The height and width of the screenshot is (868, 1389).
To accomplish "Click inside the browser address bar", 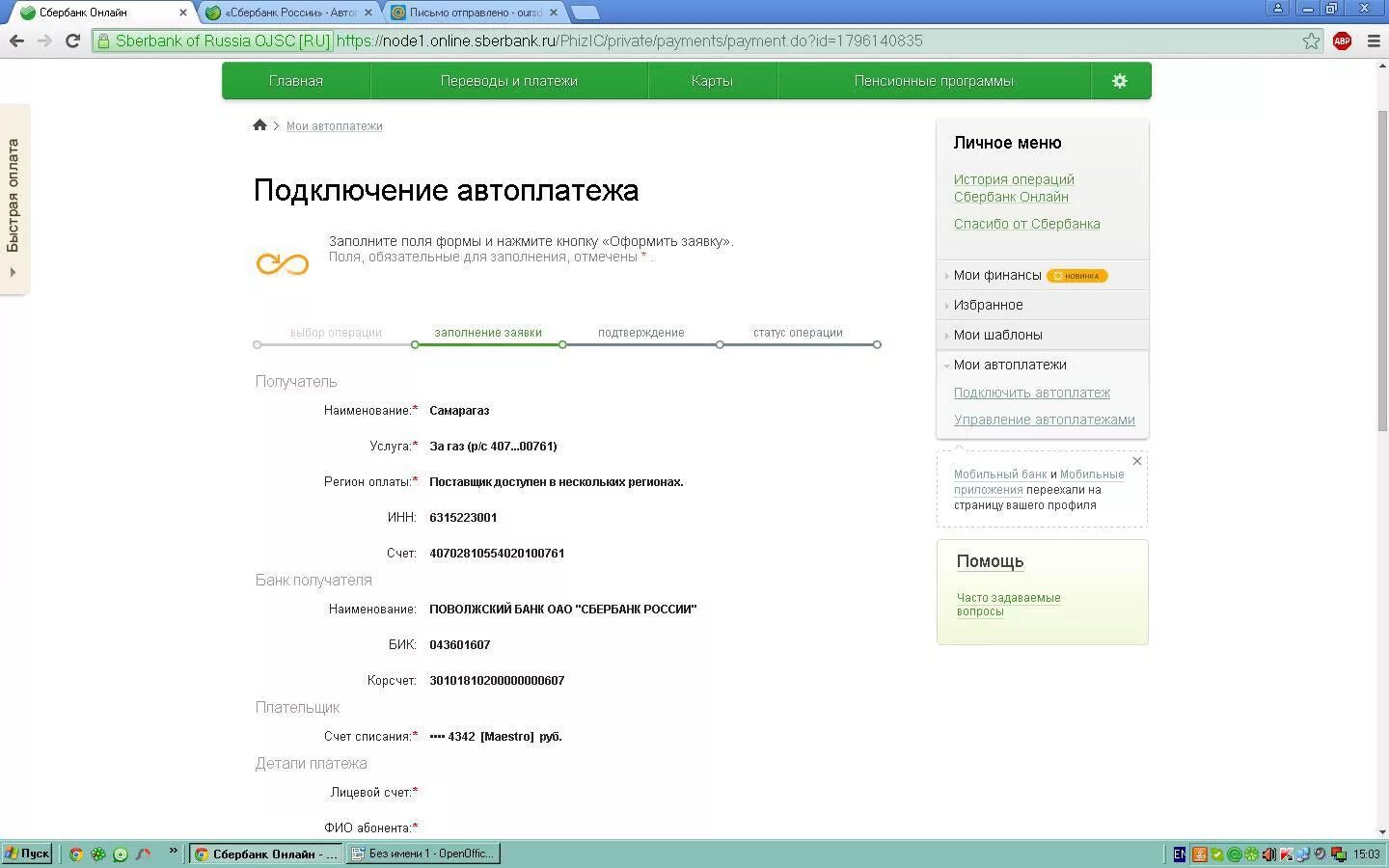I will [x=675, y=41].
